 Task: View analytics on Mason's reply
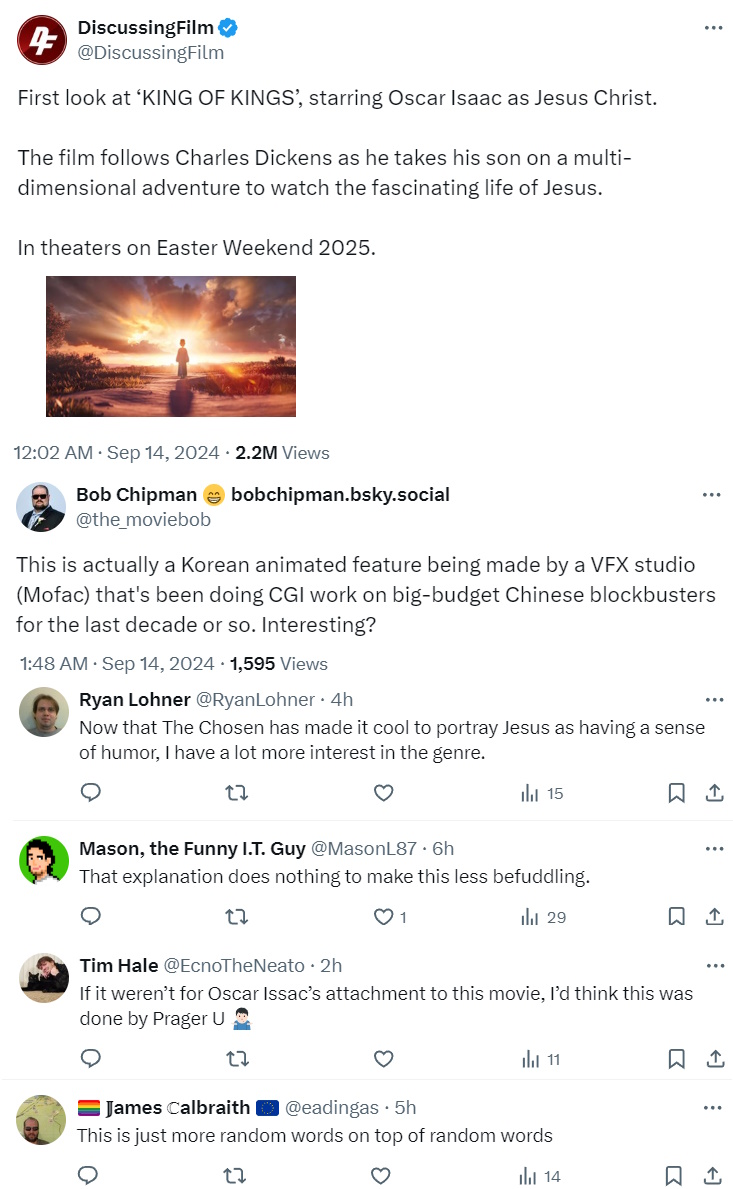click(543, 916)
